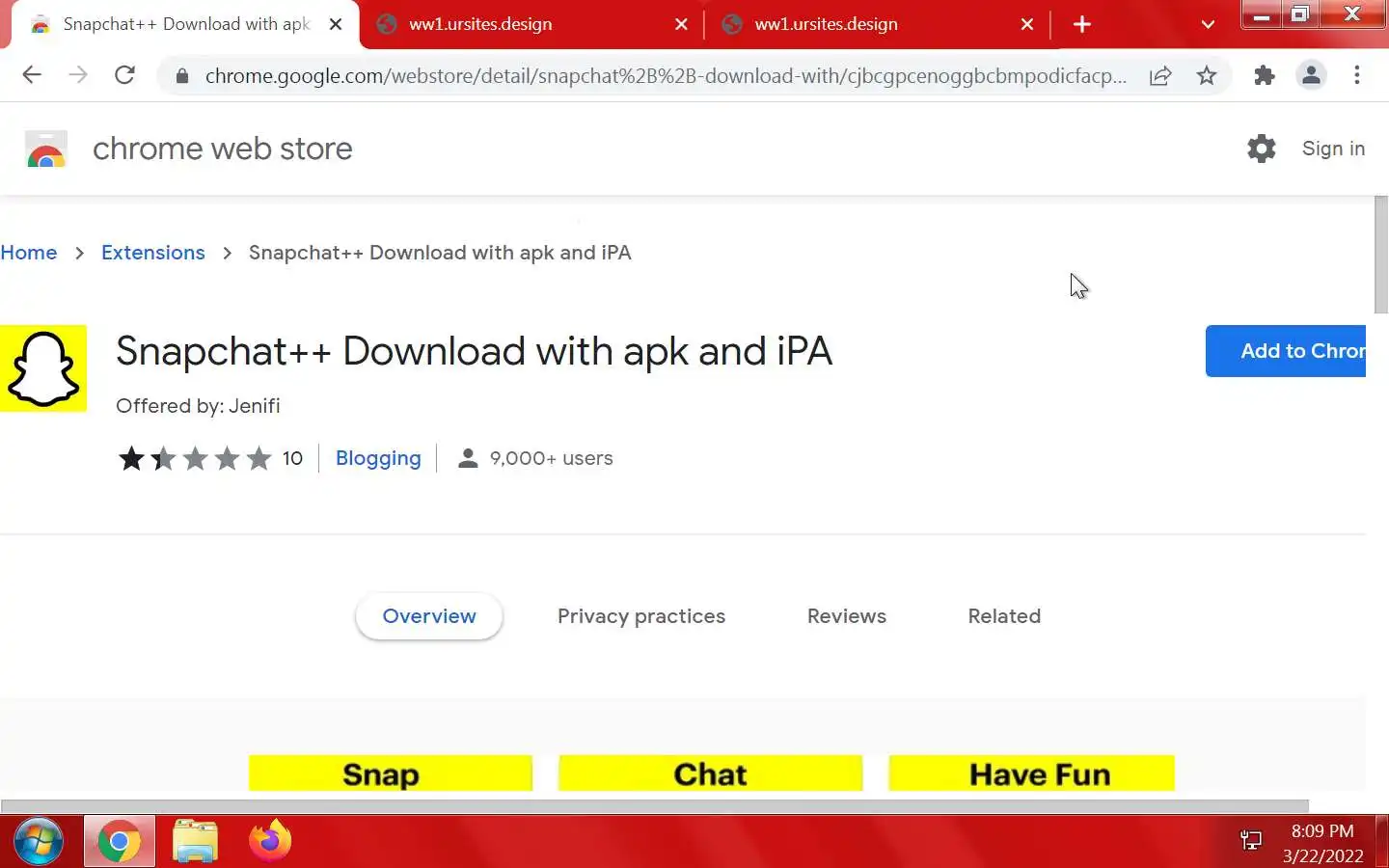Open the Related tab
The height and width of the screenshot is (868, 1389).
1004,616
